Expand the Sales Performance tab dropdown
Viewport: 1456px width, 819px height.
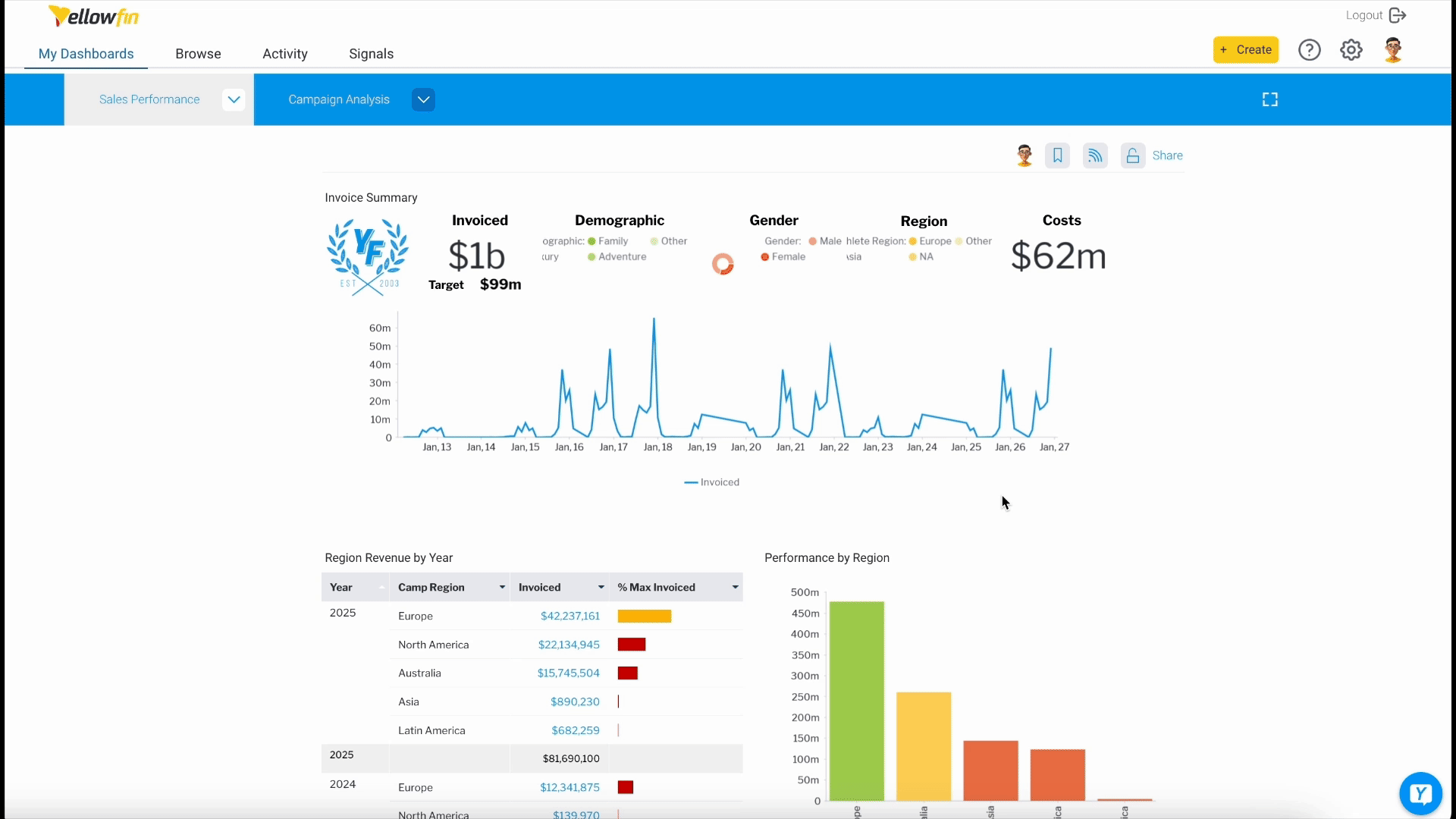click(x=234, y=99)
